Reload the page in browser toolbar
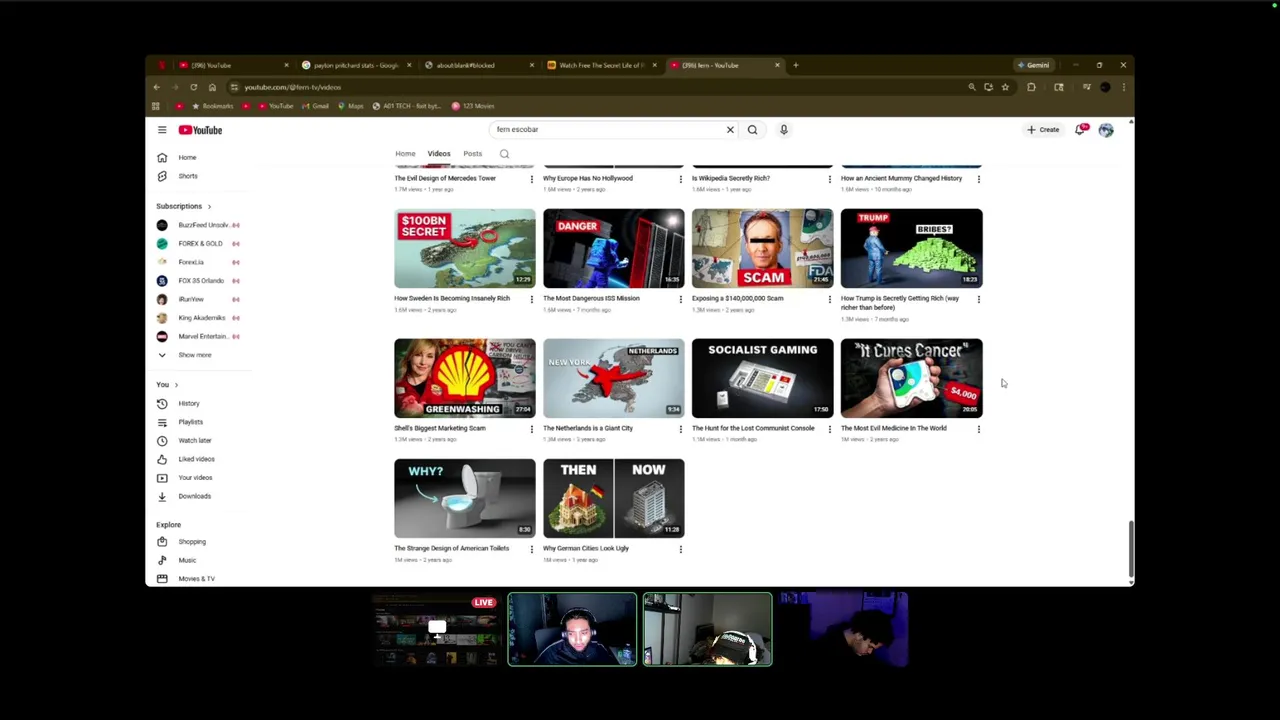The width and height of the screenshot is (1280, 720). click(x=193, y=87)
